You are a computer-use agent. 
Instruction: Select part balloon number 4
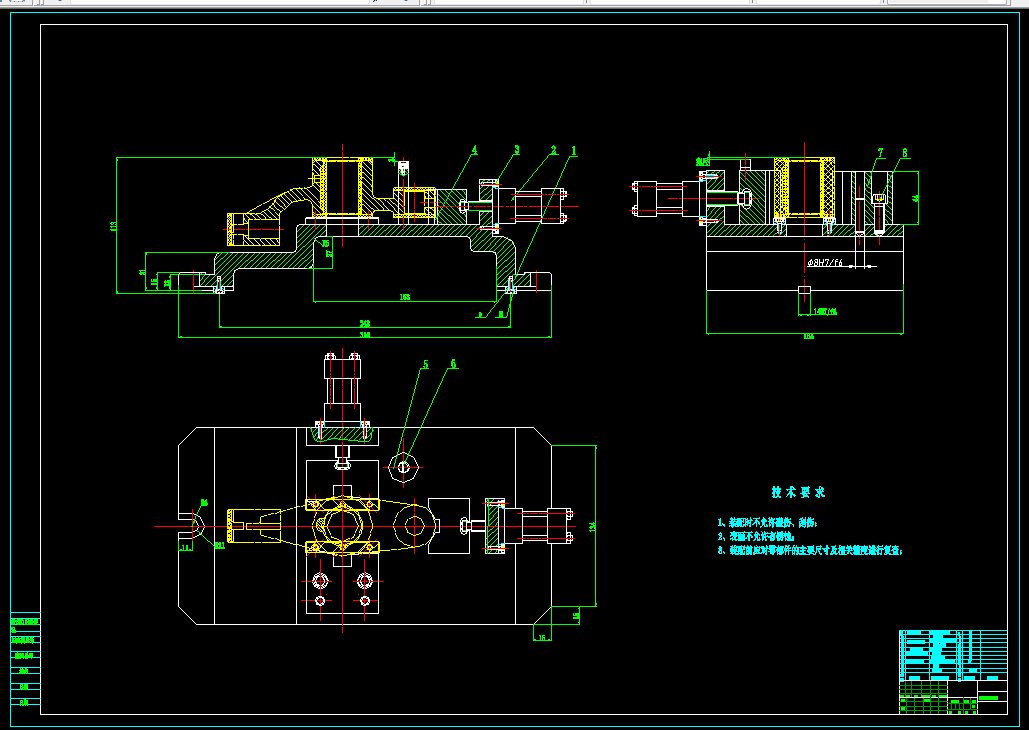pos(474,151)
